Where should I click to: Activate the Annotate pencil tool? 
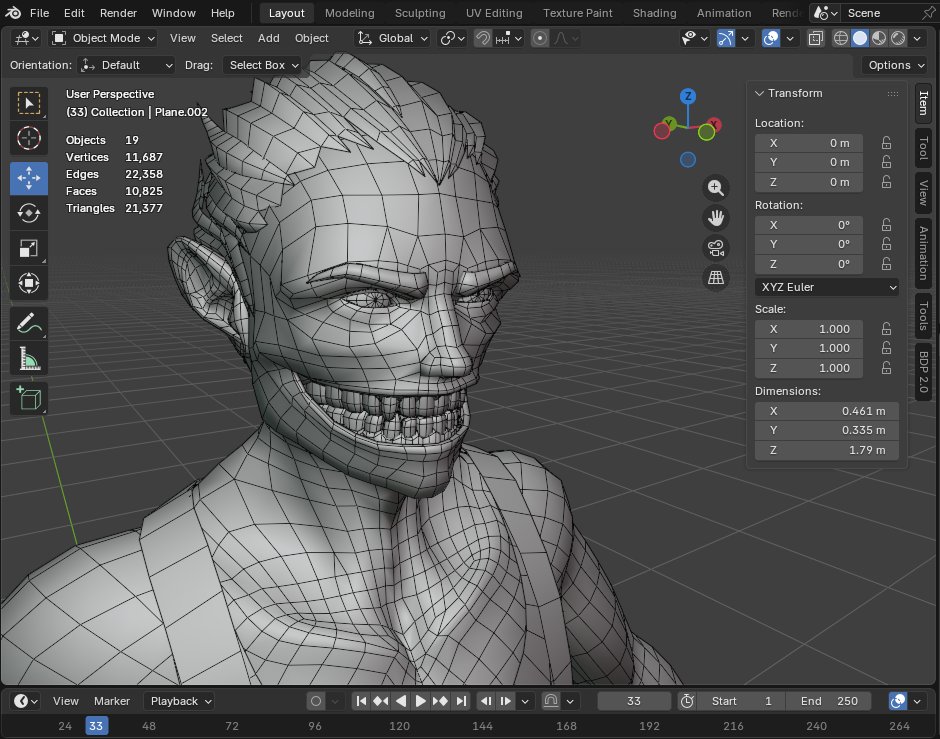tap(29, 324)
